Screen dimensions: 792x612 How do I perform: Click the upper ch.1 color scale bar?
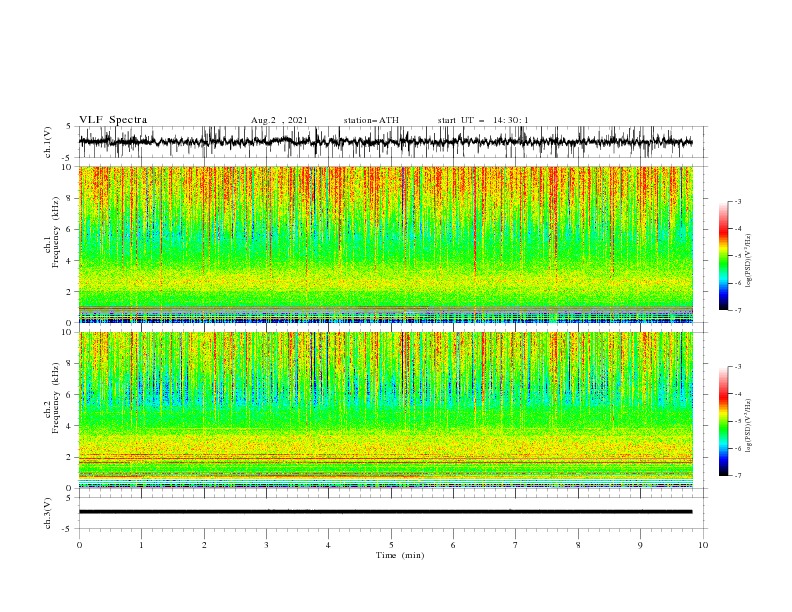pyautogui.click(x=723, y=256)
